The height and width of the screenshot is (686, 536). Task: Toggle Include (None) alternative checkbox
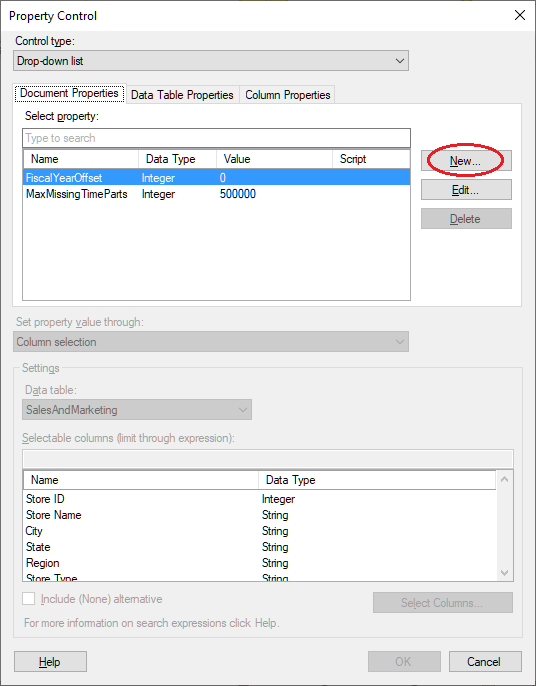click(29, 599)
